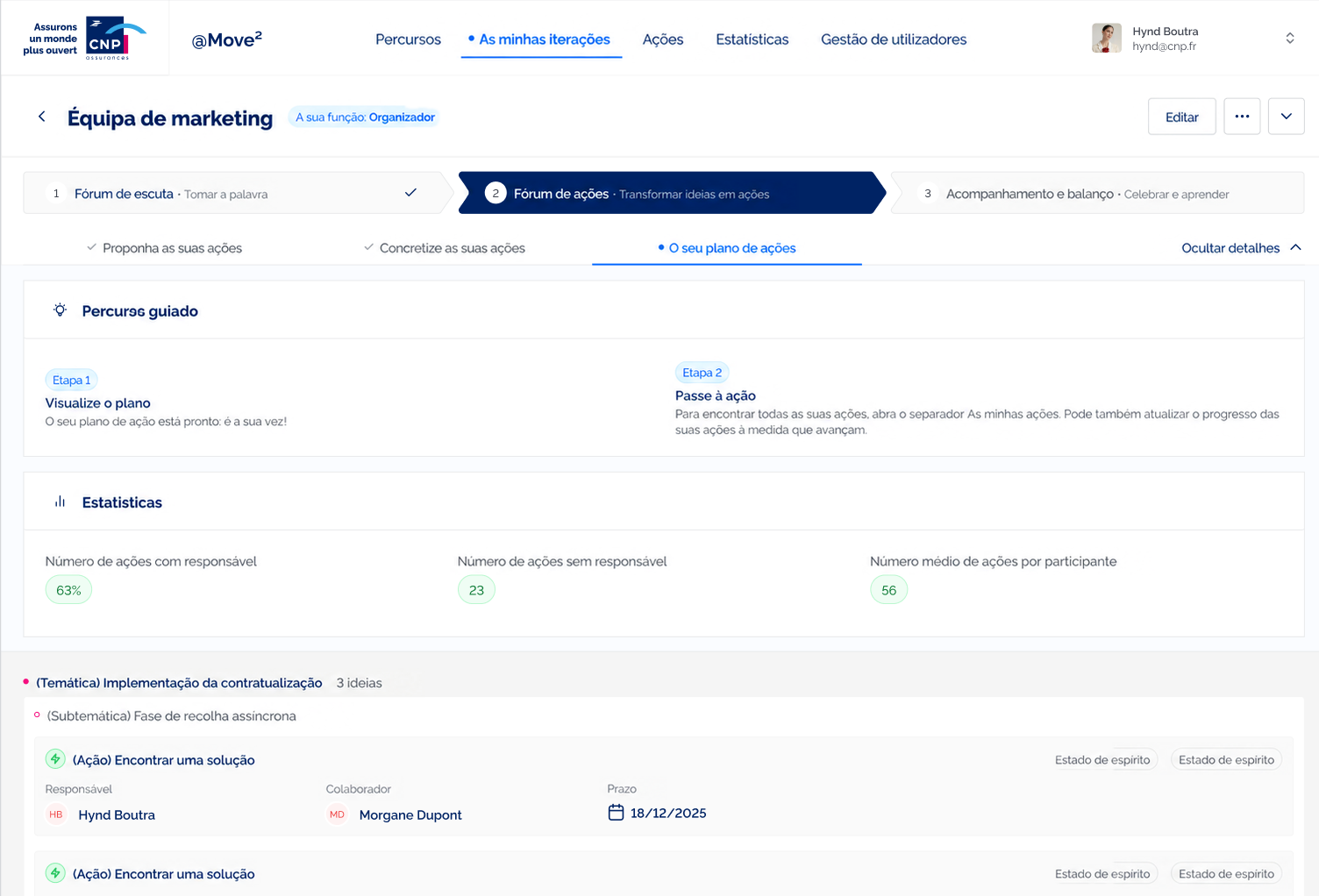Click Hynd Boutra's profile photo in header
This screenshot has height=896, width=1319.
pyautogui.click(x=1107, y=39)
